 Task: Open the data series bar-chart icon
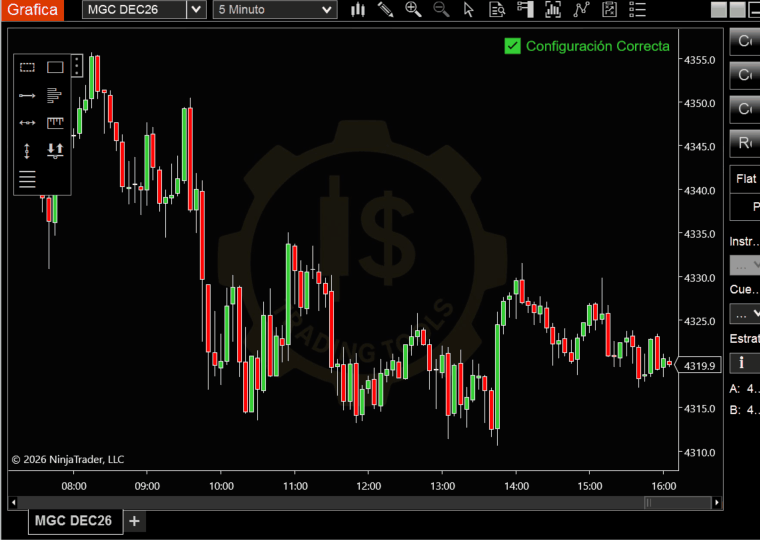553,10
